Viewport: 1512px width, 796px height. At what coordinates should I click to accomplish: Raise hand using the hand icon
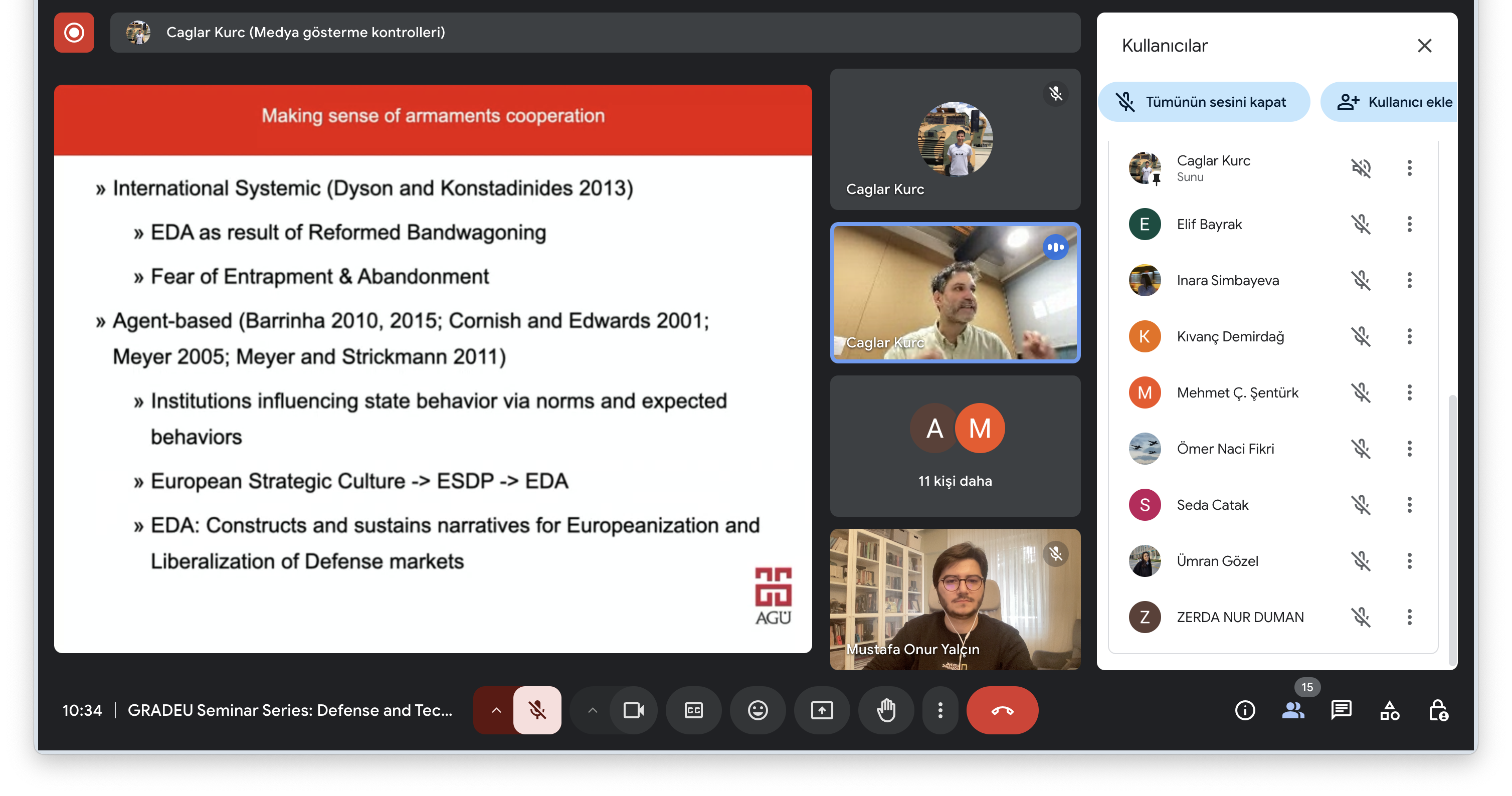coord(886,710)
